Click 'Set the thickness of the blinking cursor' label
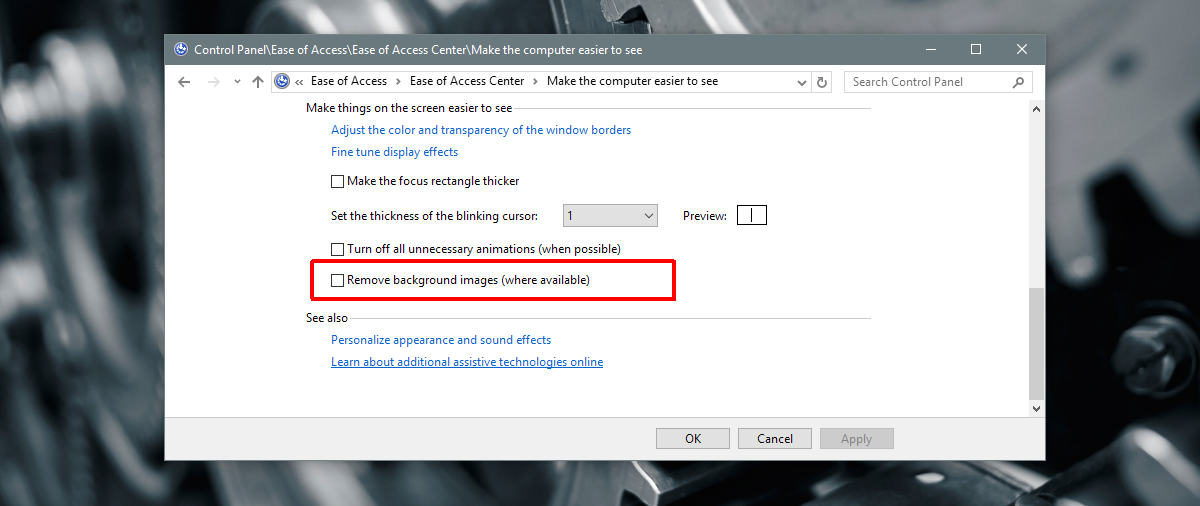This screenshot has height=506, width=1200. [434, 216]
